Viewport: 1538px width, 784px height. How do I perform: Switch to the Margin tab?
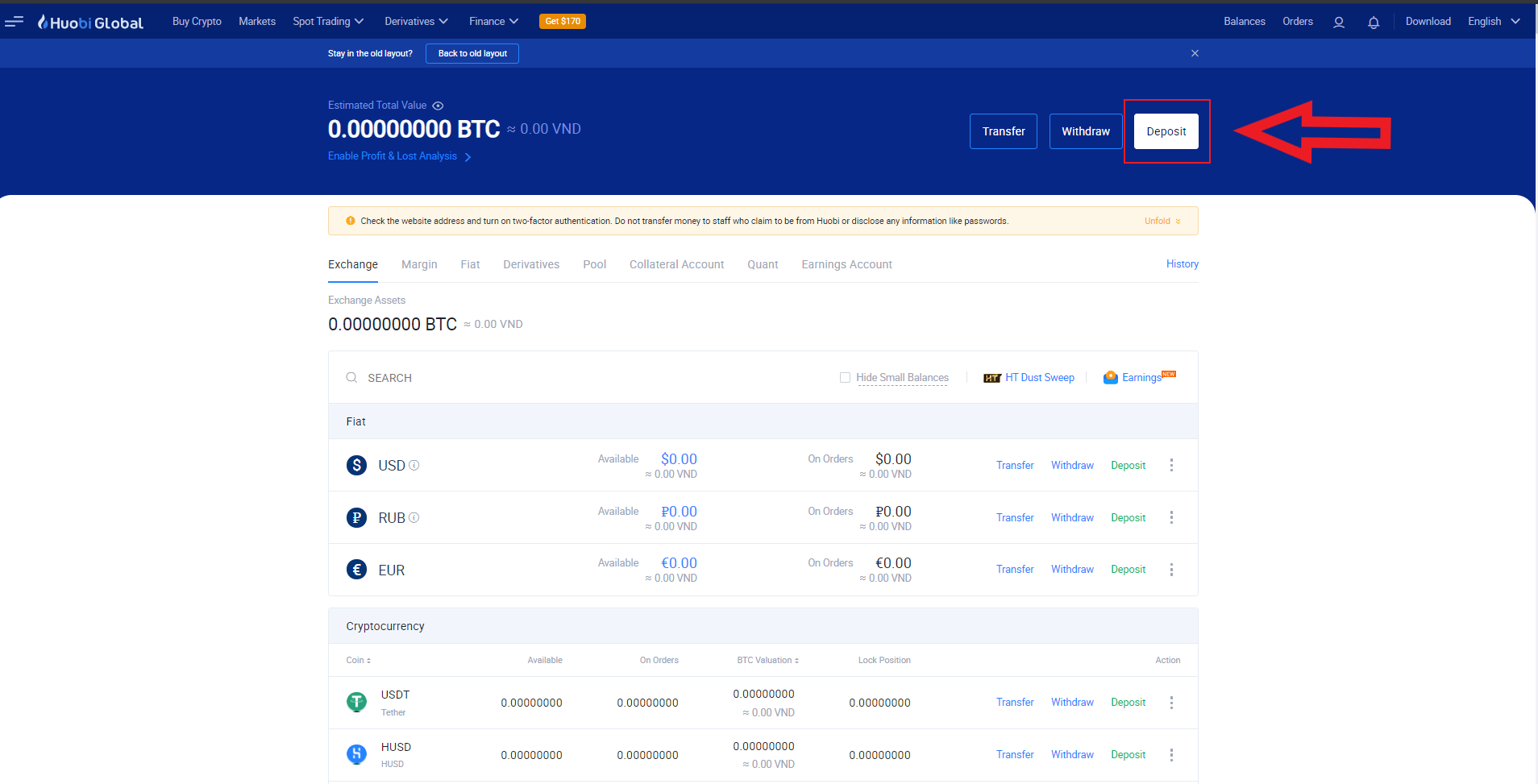pyautogui.click(x=419, y=264)
